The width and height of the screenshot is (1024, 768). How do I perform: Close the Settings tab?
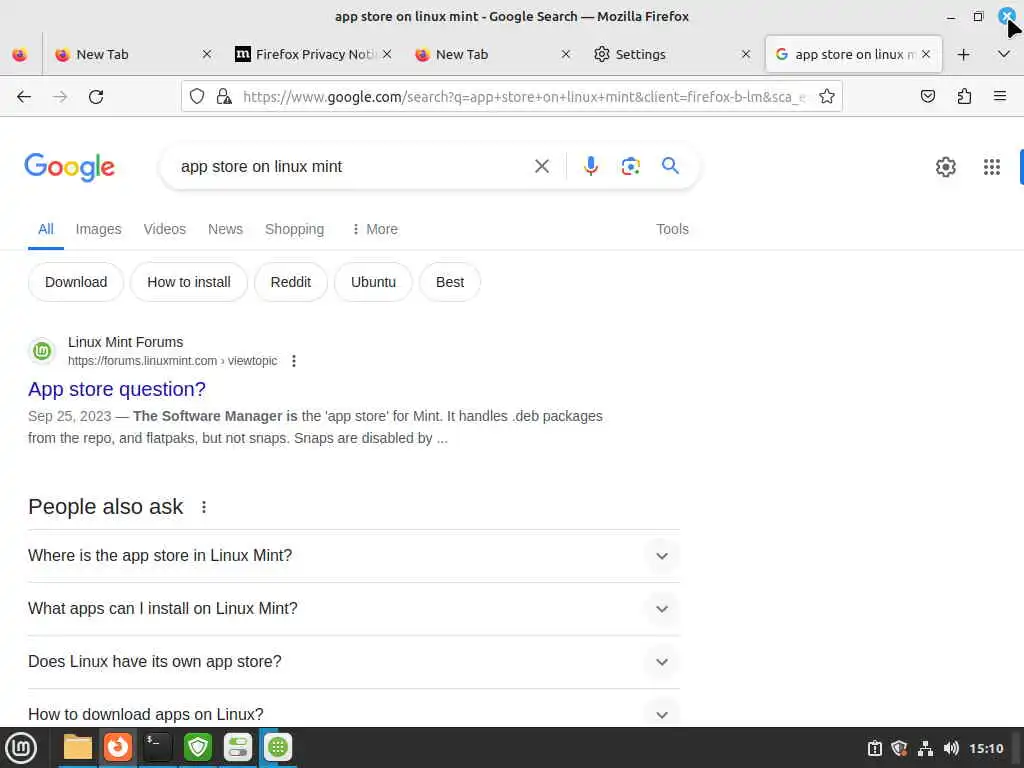click(x=746, y=54)
